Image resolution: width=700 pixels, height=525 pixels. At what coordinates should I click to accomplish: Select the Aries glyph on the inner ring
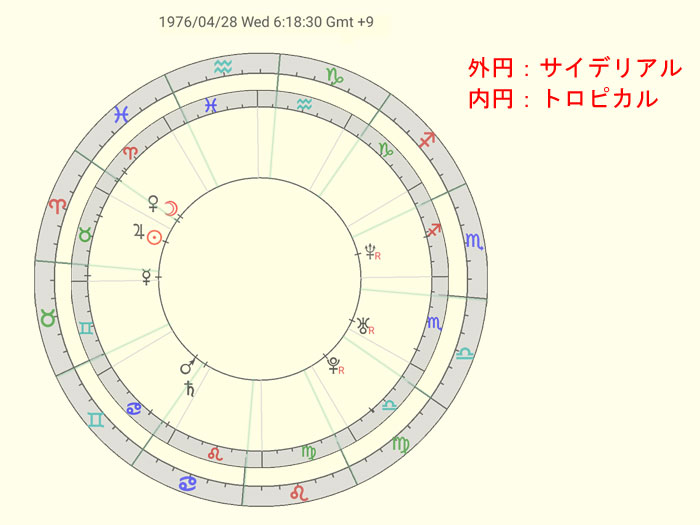(x=130, y=153)
